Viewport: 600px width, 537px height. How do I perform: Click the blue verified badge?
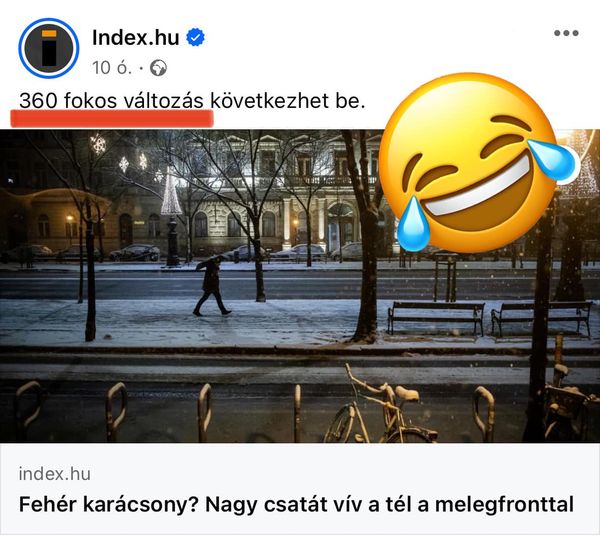point(196,37)
